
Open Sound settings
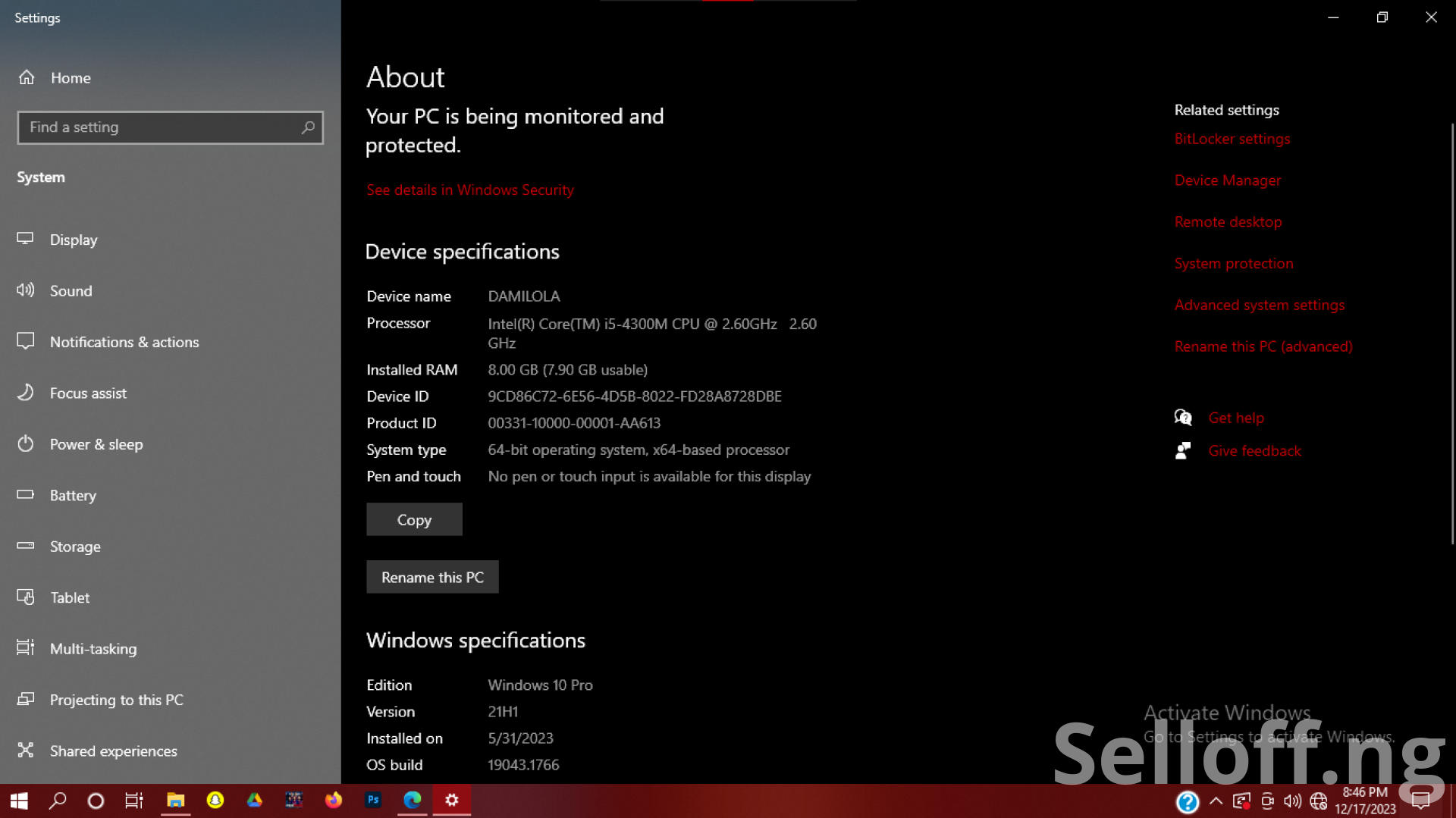click(x=71, y=290)
